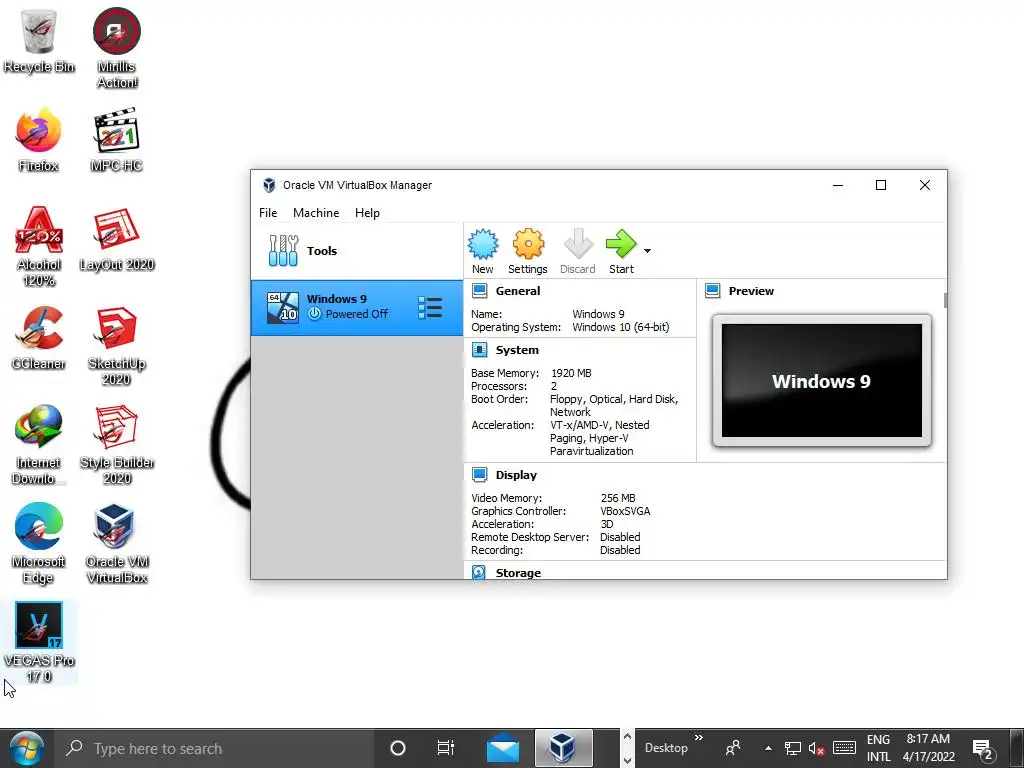Click the Display section screen icon
1024x768 pixels.
point(479,474)
